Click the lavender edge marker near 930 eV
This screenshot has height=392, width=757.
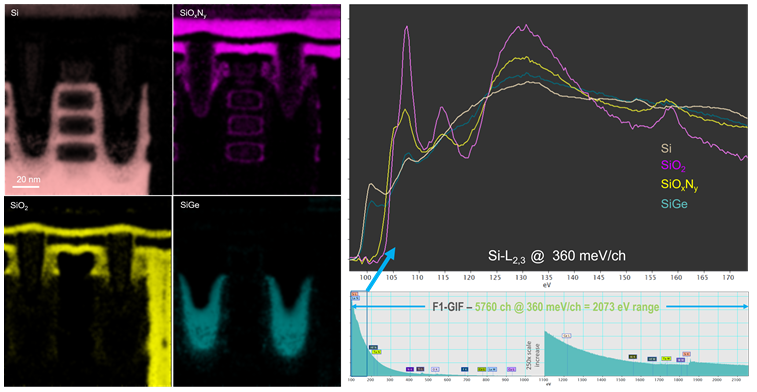tap(511, 369)
